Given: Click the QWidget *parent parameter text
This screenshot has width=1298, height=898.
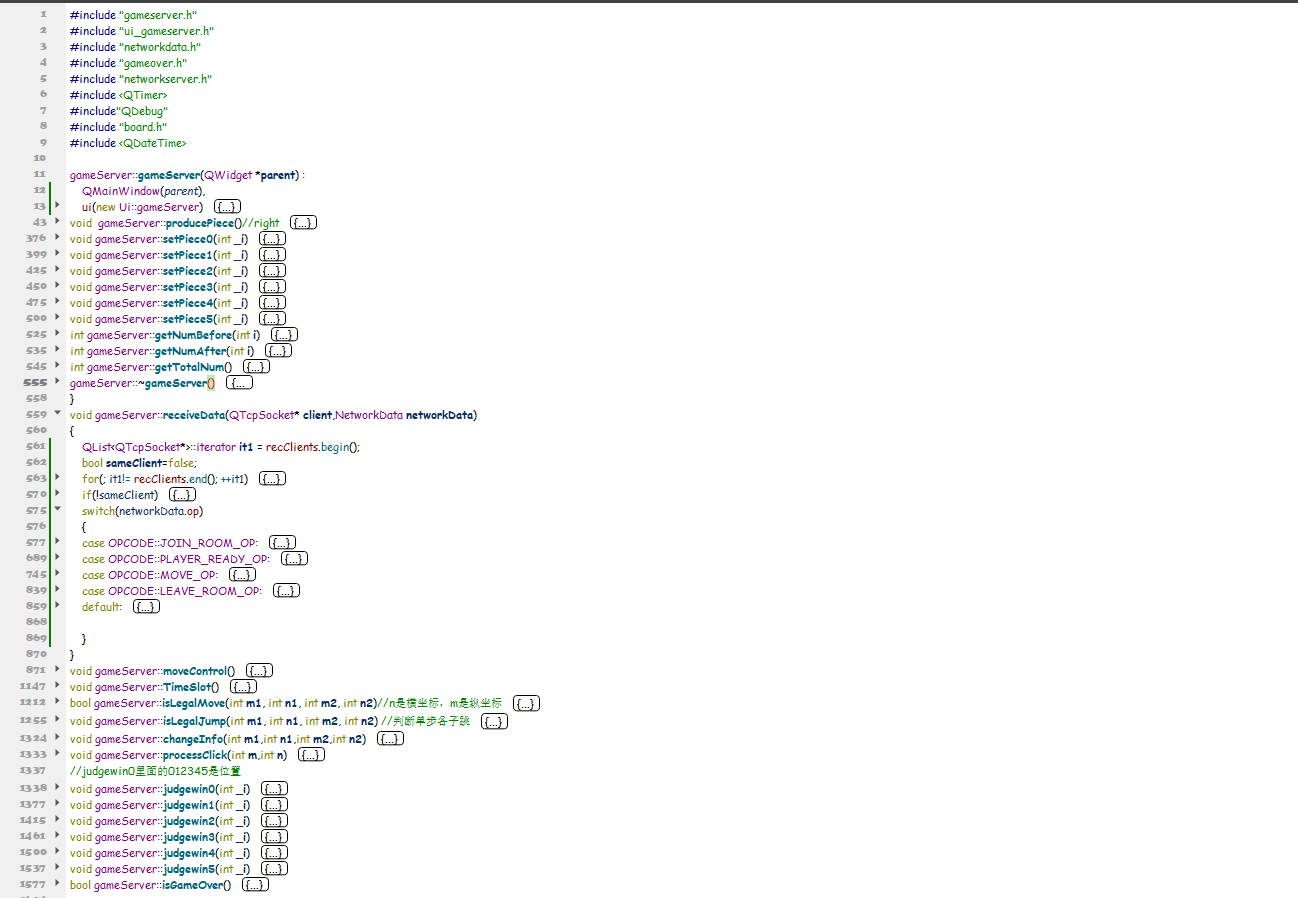Looking at the screenshot, I should [x=250, y=175].
